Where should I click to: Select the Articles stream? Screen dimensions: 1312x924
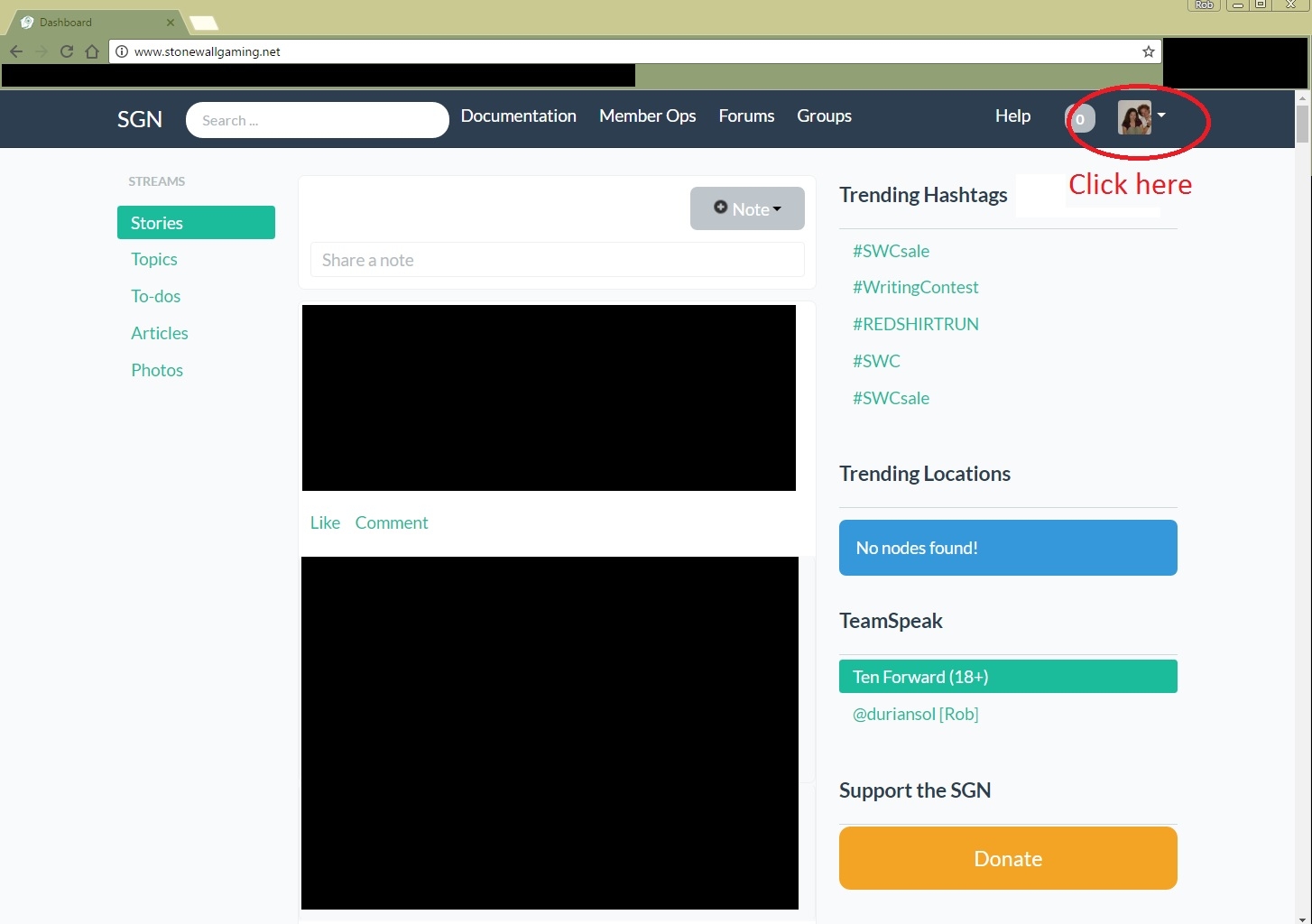click(160, 333)
